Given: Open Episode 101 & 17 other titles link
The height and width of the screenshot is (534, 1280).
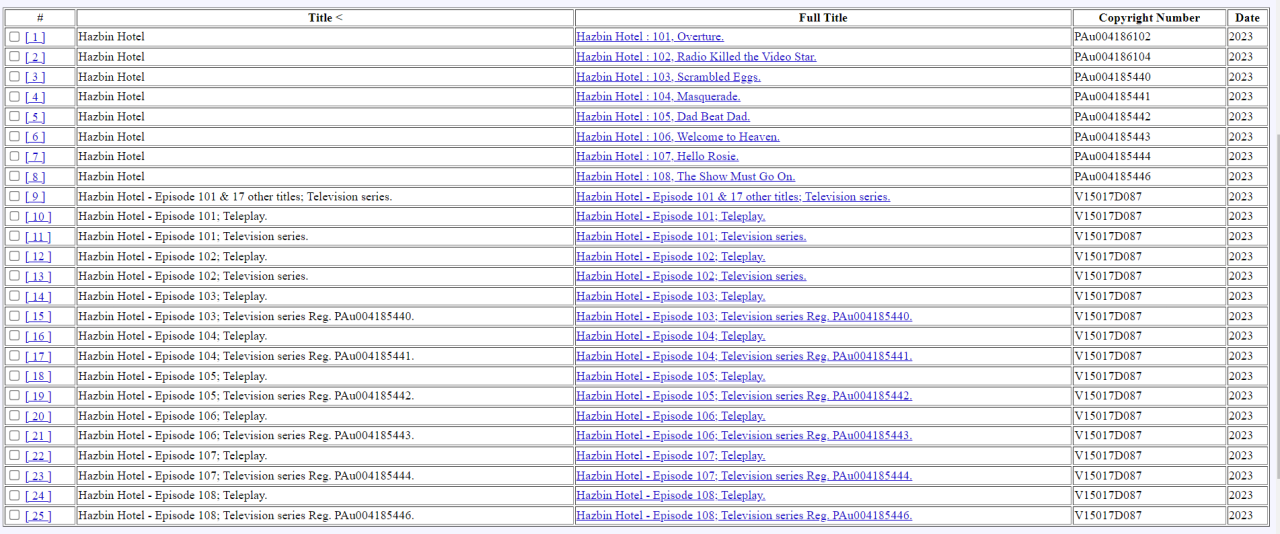Looking at the screenshot, I should click(733, 197).
